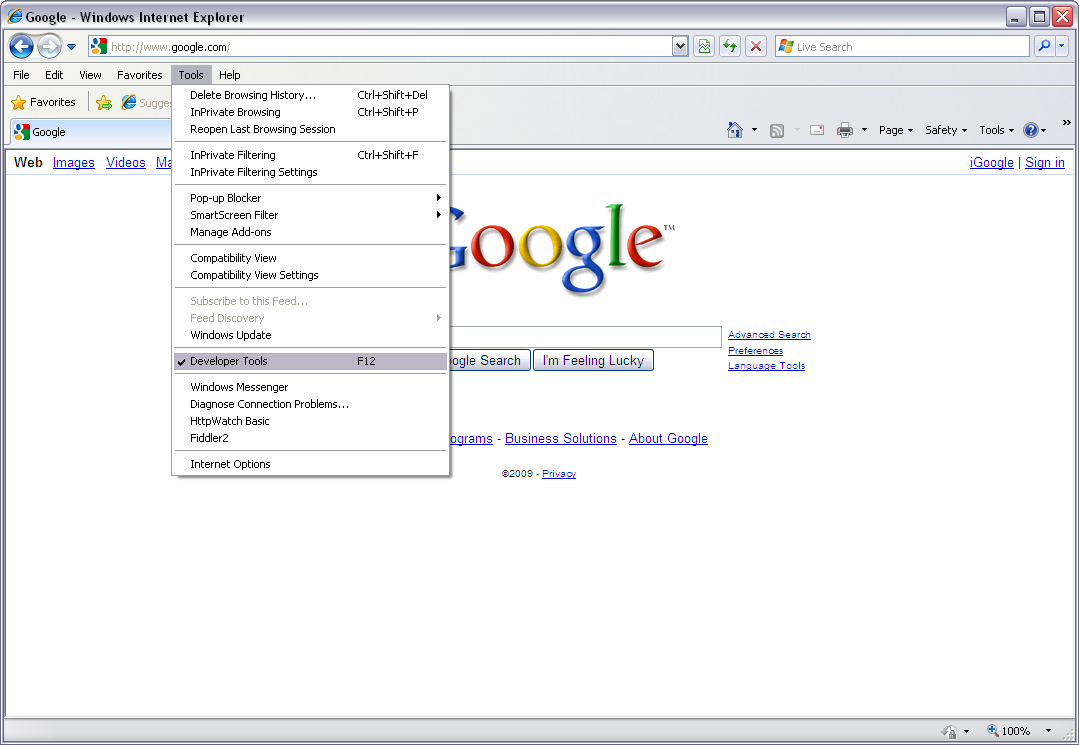Open the Print options dropdown arrow

[864, 129]
